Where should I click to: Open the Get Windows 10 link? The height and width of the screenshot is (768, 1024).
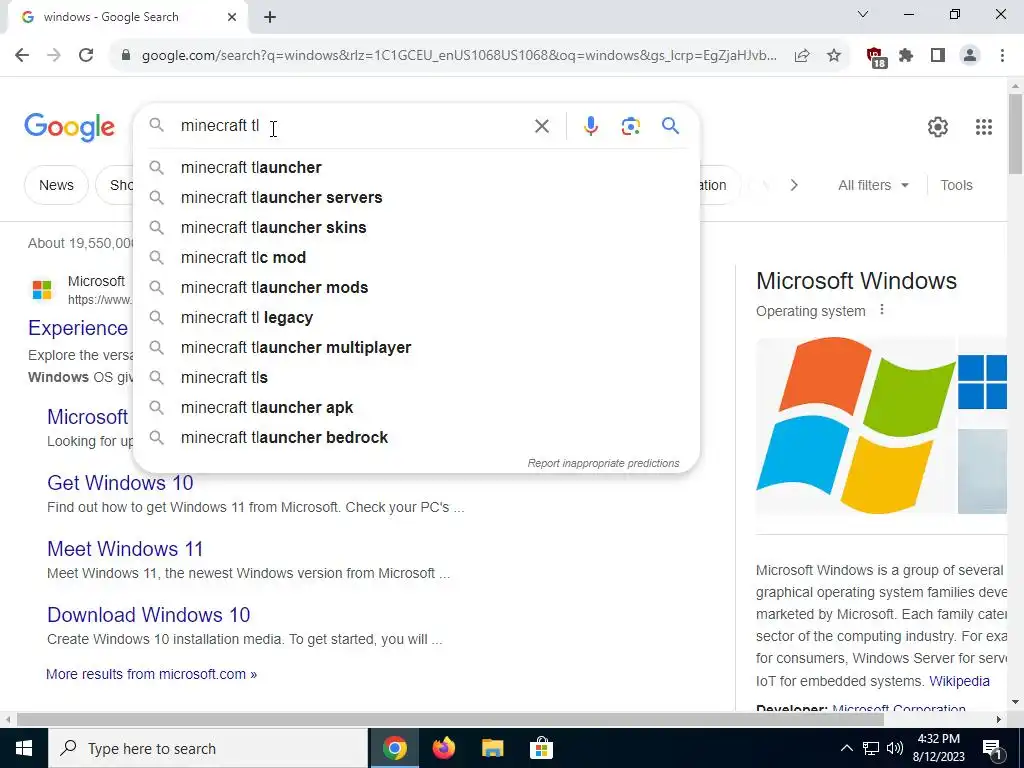pyautogui.click(x=120, y=483)
